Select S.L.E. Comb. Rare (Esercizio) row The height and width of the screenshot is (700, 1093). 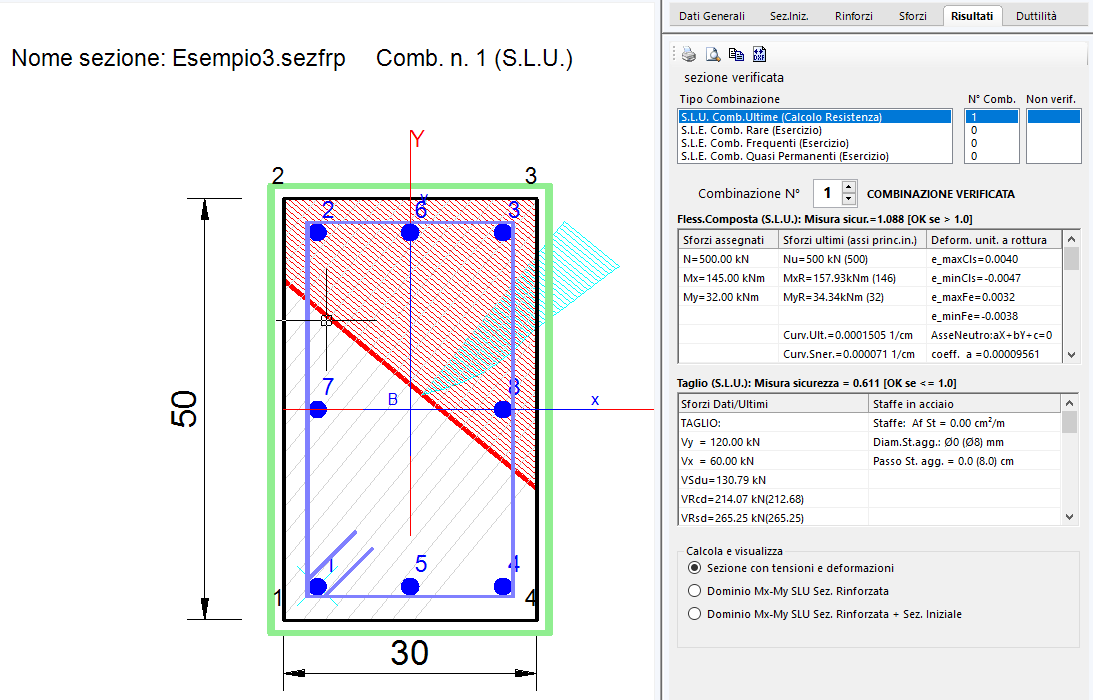pyautogui.click(x=815, y=130)
